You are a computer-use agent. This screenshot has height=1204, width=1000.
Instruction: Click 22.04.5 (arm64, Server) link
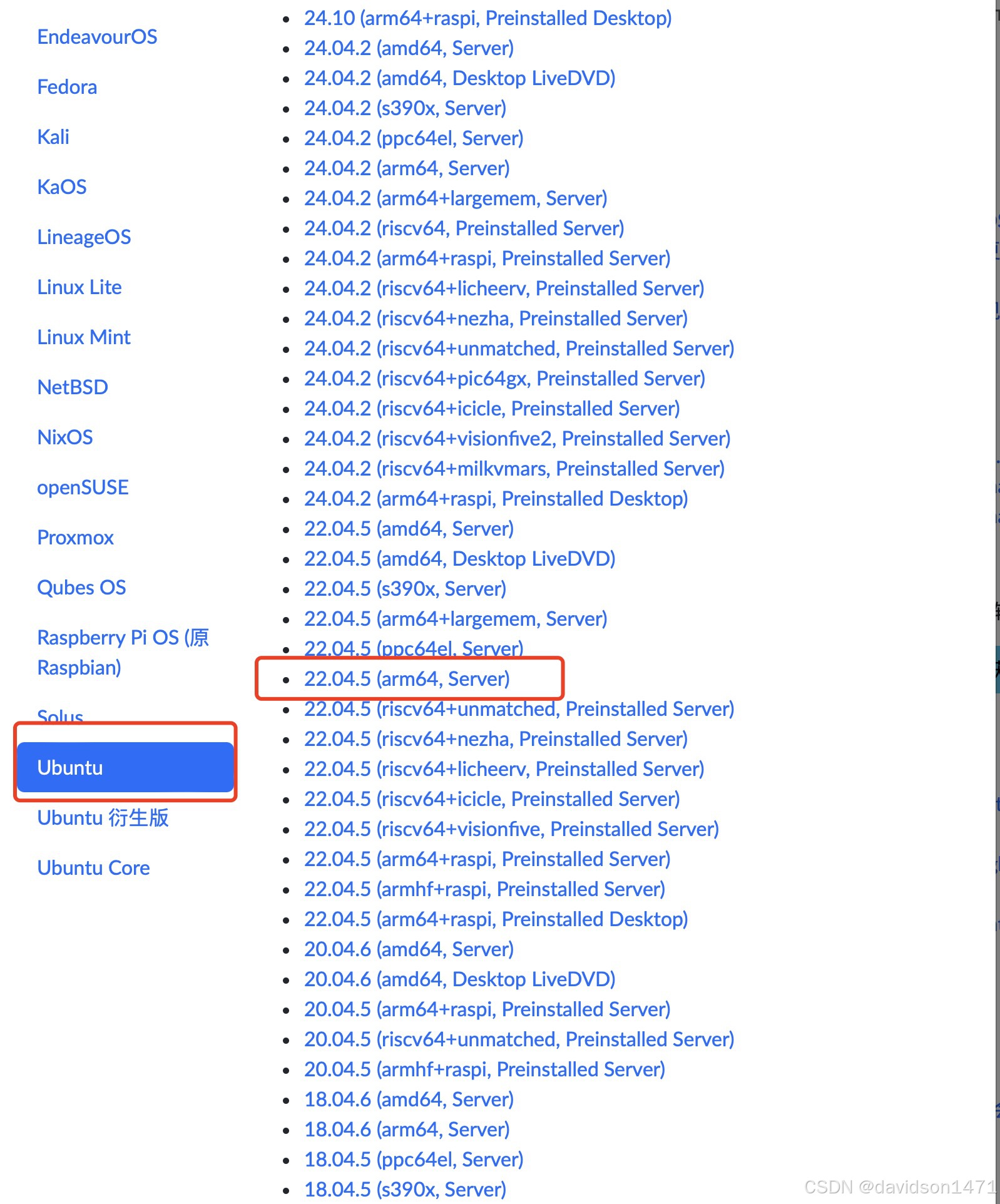[407, 679]
